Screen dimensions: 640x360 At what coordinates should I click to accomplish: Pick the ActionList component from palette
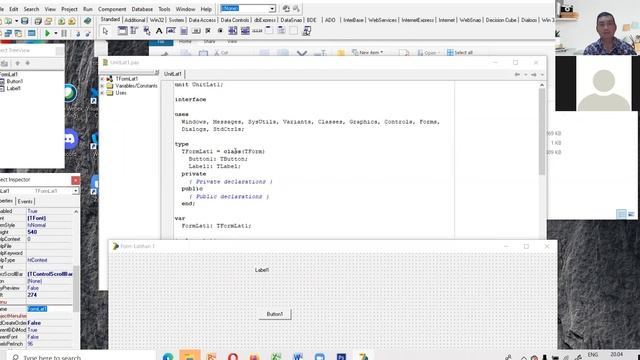coord(307,31)
